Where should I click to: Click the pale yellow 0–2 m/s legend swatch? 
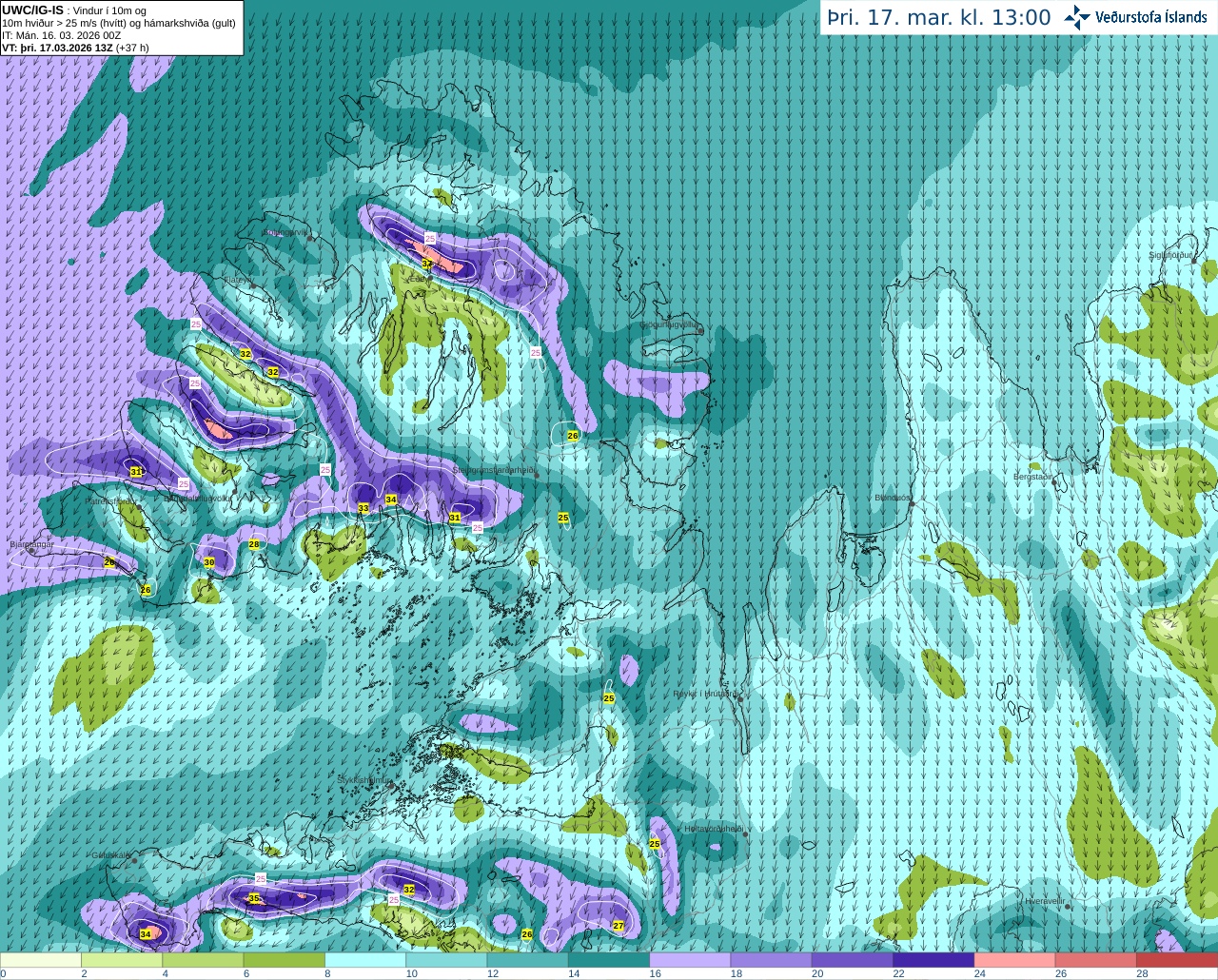(41, 960)
